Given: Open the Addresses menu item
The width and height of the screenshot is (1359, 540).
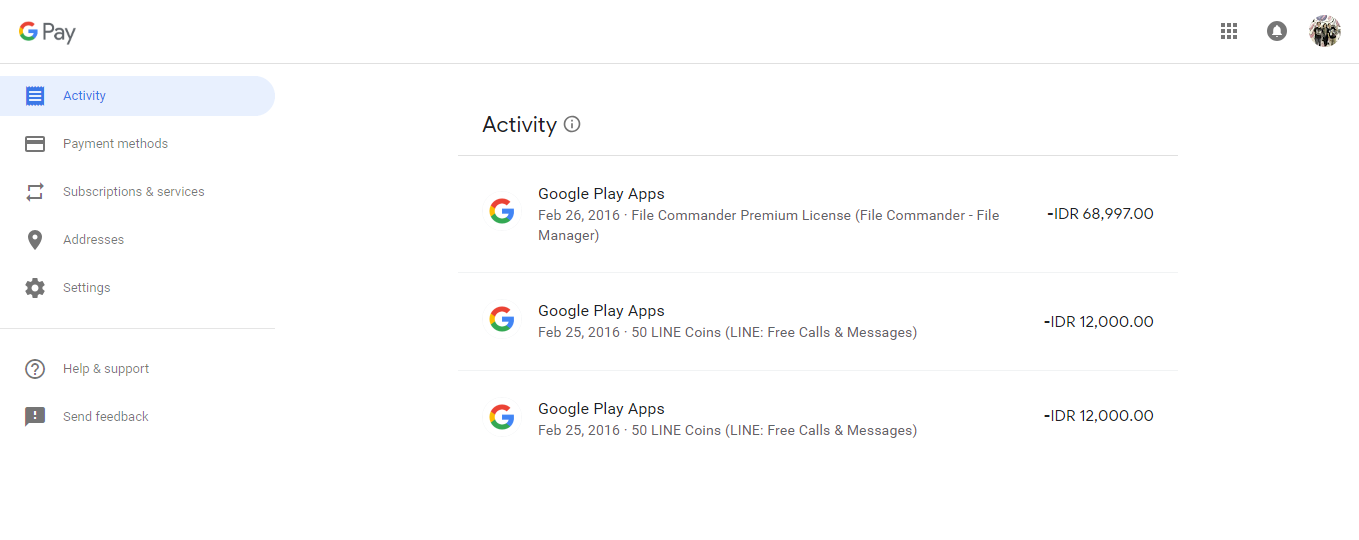Looking at the screenshot, I should click(x=93, y=240).
